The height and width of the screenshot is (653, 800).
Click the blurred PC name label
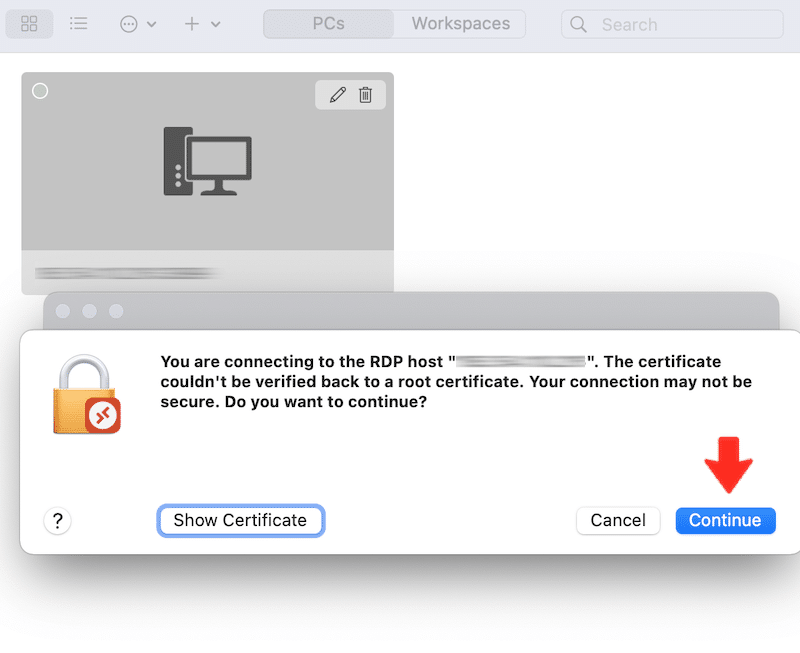point(128,273)
